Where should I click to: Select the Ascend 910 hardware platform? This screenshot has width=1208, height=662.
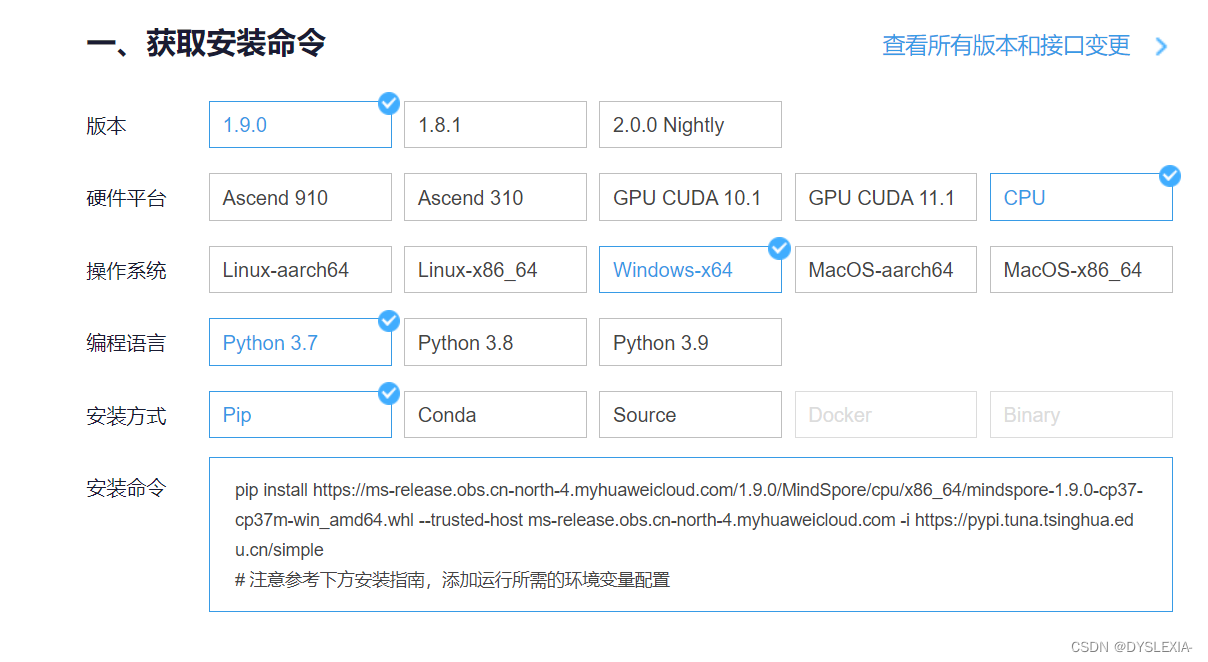point(299,197)
